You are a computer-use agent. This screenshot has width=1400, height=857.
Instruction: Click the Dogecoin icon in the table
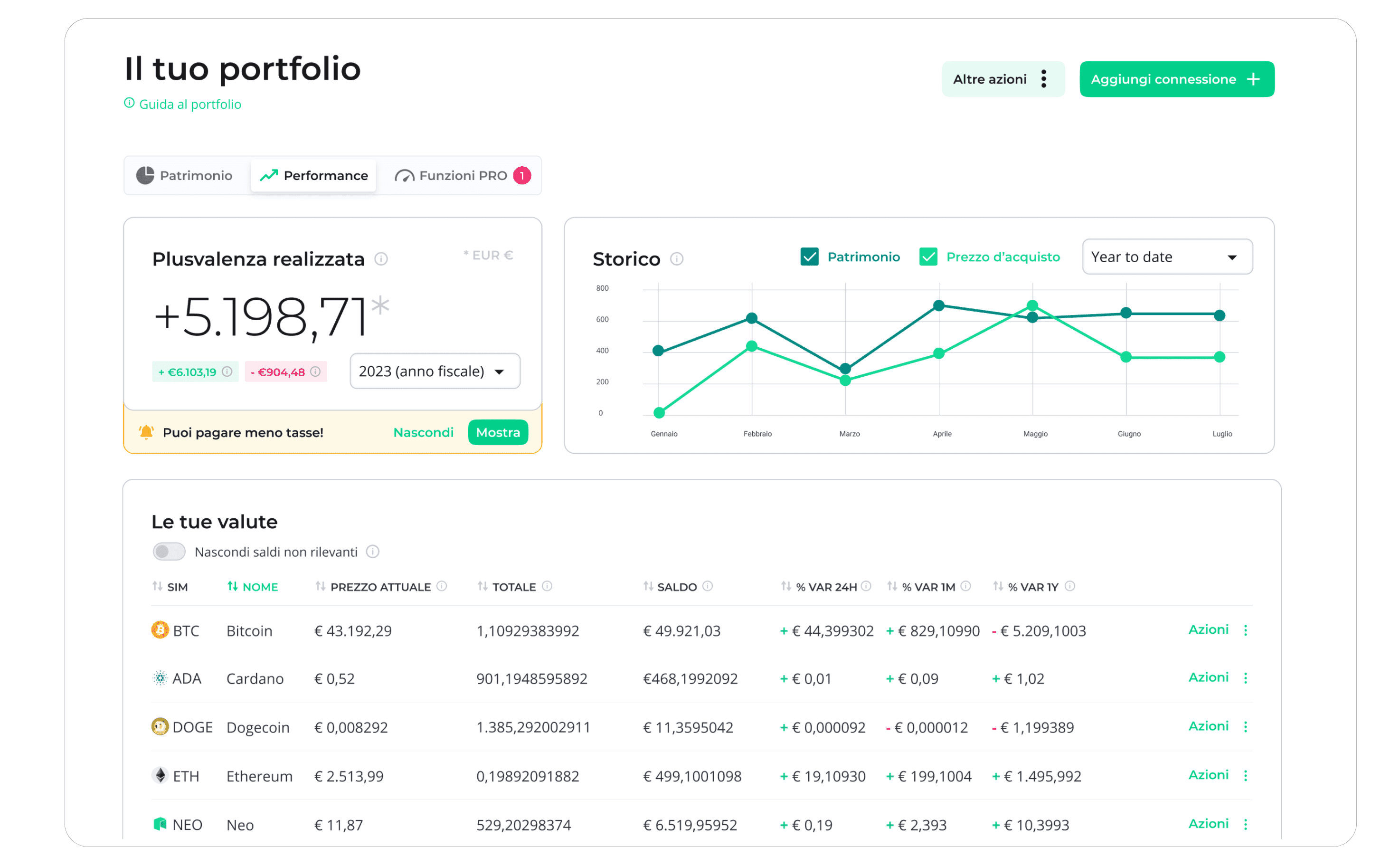(x=160, y=726)
